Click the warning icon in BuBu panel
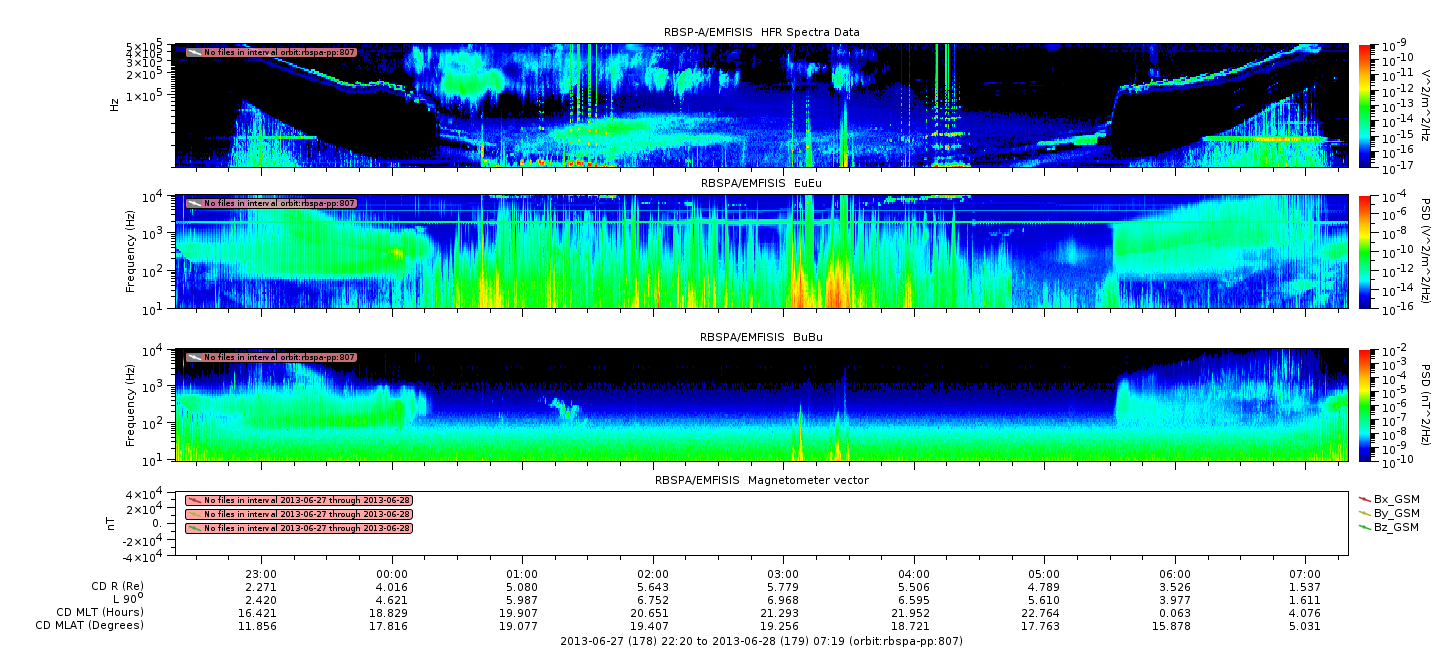Image resolution: width=1447 pixels, height=658 pixels. pyautogui.click(x=194, y=357)
